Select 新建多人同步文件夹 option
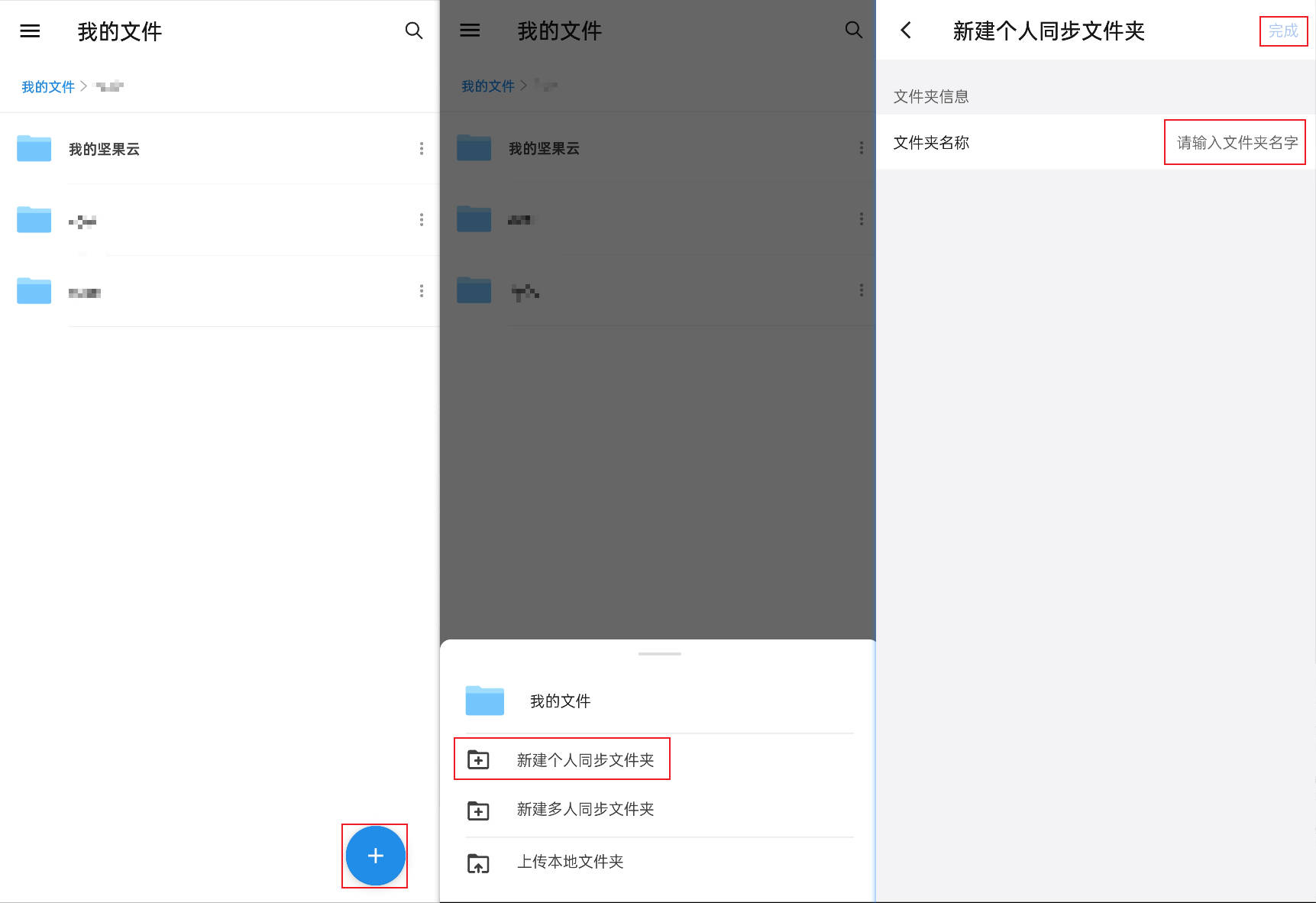The width and height of the screenshot is (1316, 903). [x=585, y=809]
